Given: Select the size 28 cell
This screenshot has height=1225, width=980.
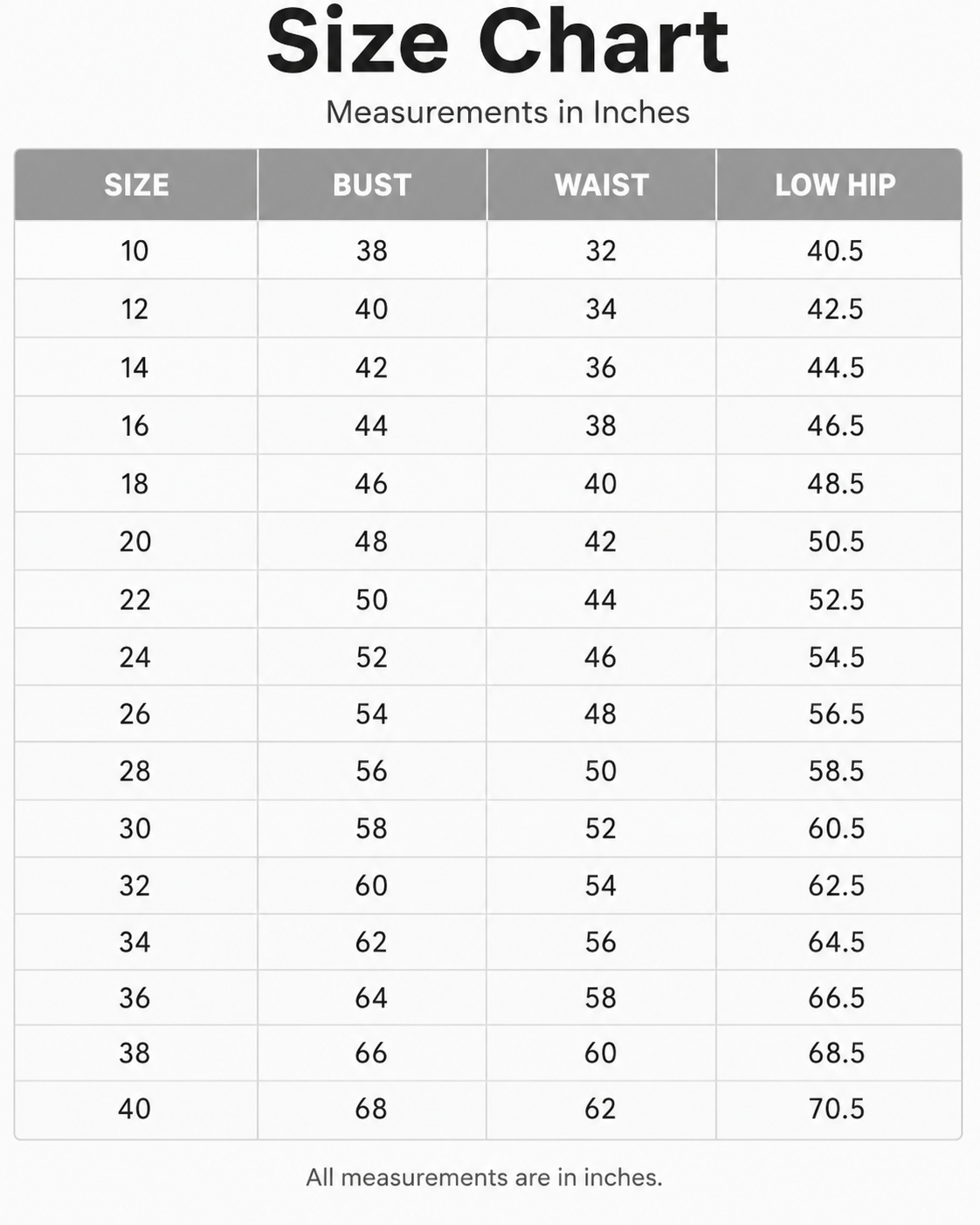Looking at the screenshot, I should coord(135,771).
